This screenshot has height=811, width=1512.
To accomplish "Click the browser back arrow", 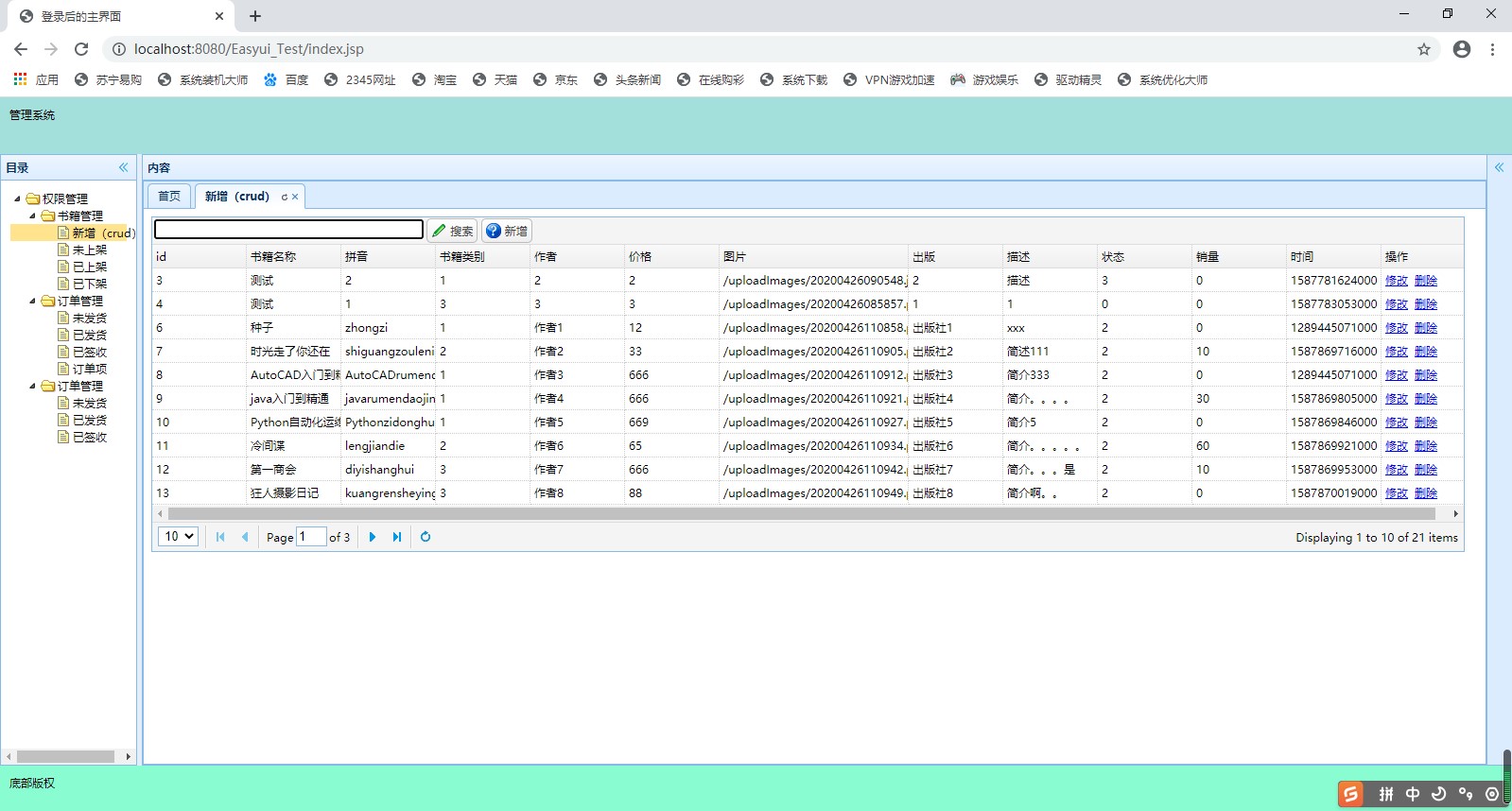I will coord(21,49).
